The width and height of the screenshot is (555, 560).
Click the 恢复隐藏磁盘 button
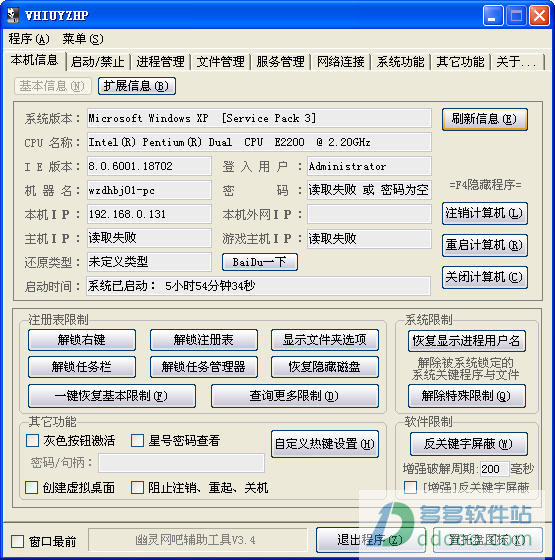tap(325, 367)
